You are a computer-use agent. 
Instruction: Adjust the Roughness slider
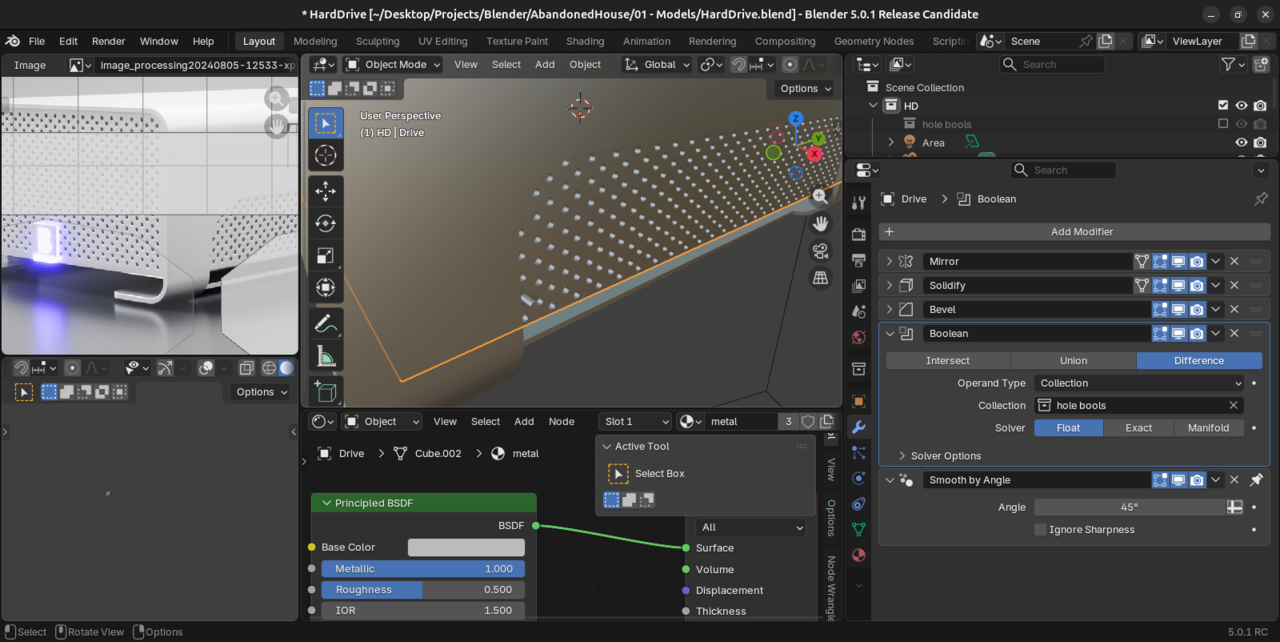pos(422,590)
